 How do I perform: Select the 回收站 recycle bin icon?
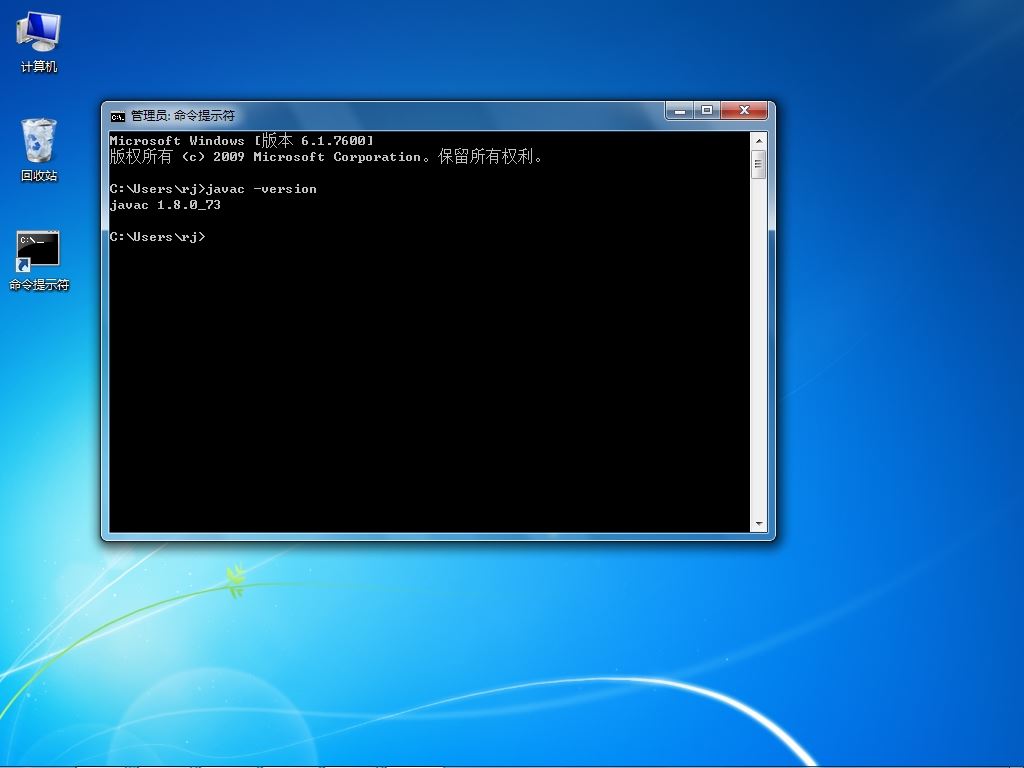click(x=39, y=150)
